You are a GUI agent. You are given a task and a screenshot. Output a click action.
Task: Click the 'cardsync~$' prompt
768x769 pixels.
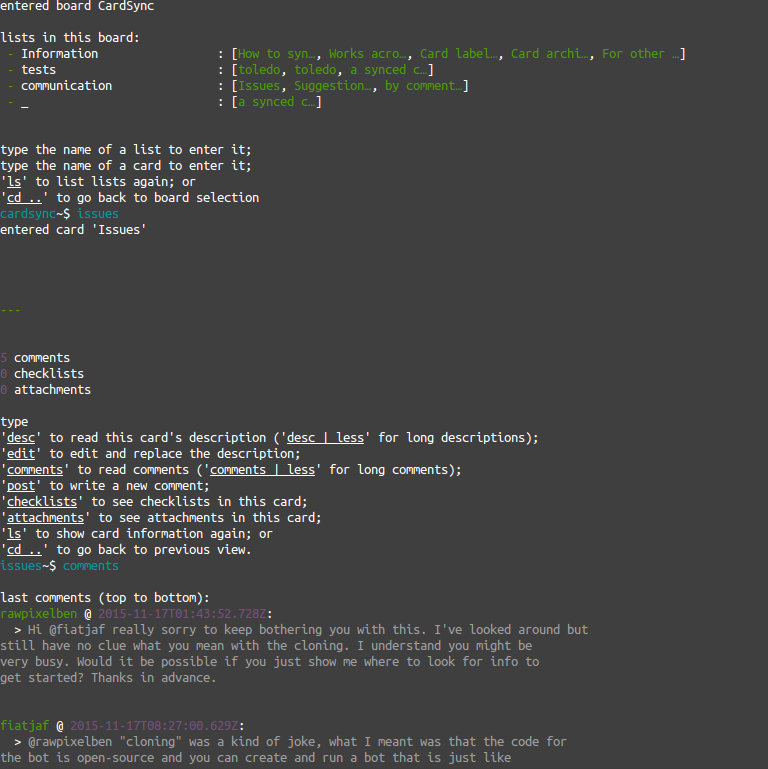click(x=35, y=214)
